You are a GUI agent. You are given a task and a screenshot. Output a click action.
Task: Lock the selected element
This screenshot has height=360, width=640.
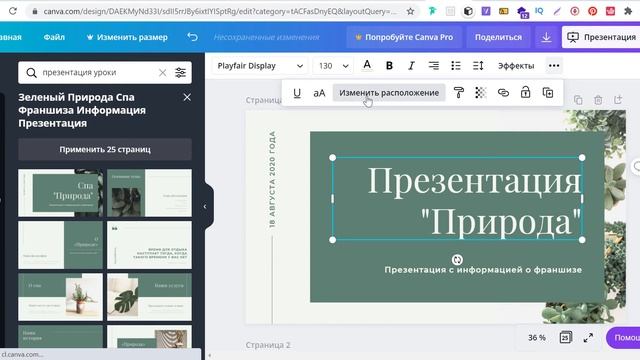pyautogui.click(x=525, y=92)
